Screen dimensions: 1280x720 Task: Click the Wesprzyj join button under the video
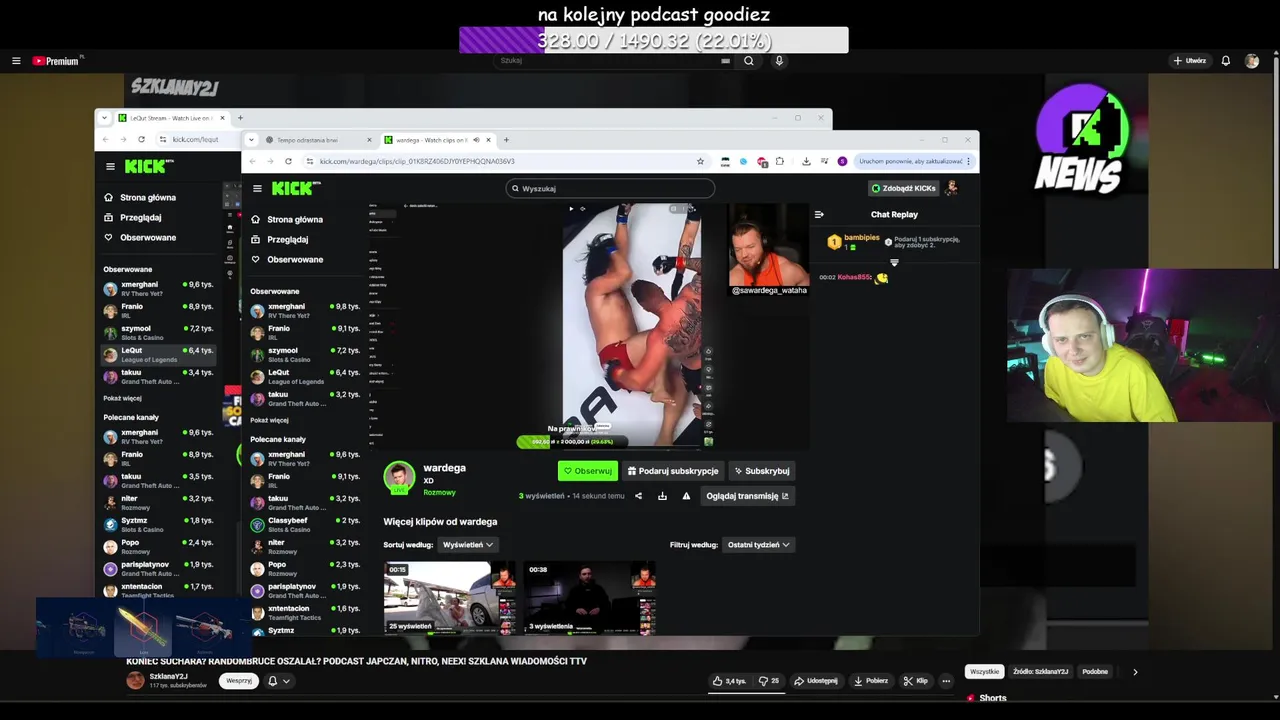(x=238, y=681)
